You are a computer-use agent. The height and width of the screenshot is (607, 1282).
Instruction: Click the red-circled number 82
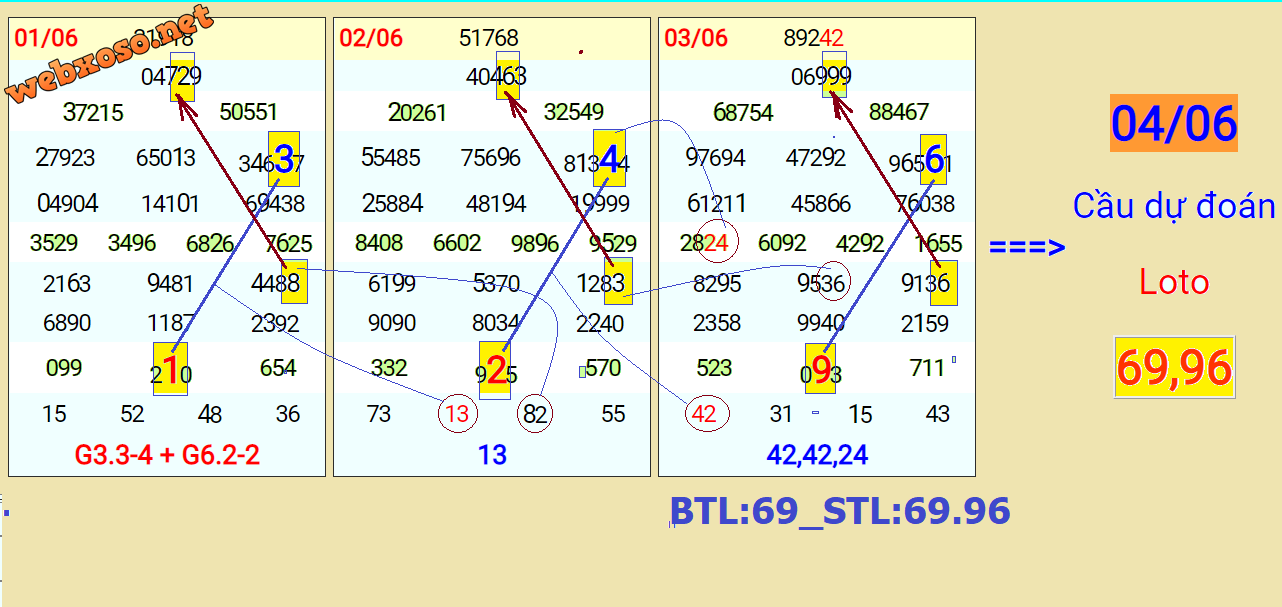[535, 414]
